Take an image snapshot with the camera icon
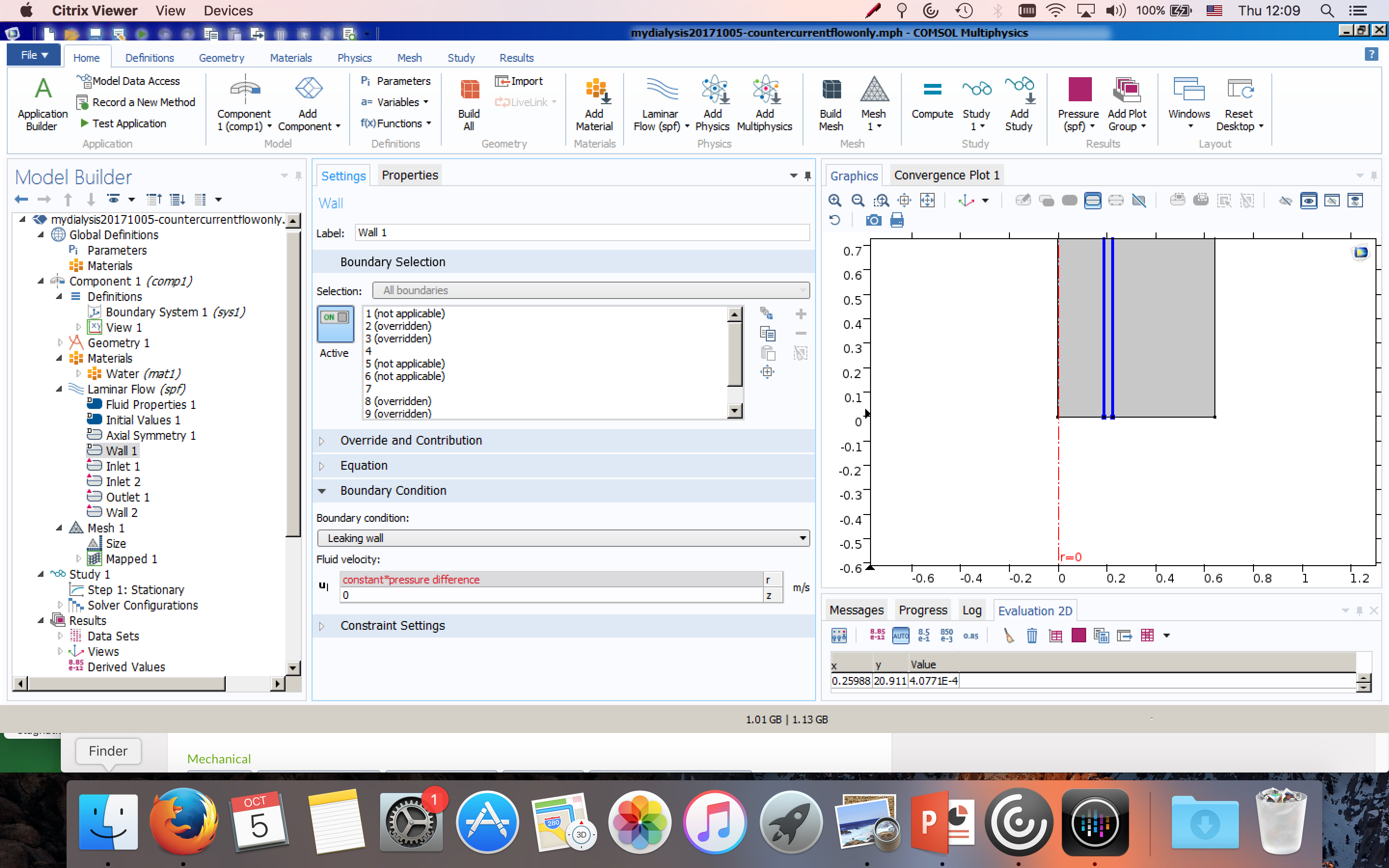The height and width of the screenshot is (868, 1389). tap(873, 220)
